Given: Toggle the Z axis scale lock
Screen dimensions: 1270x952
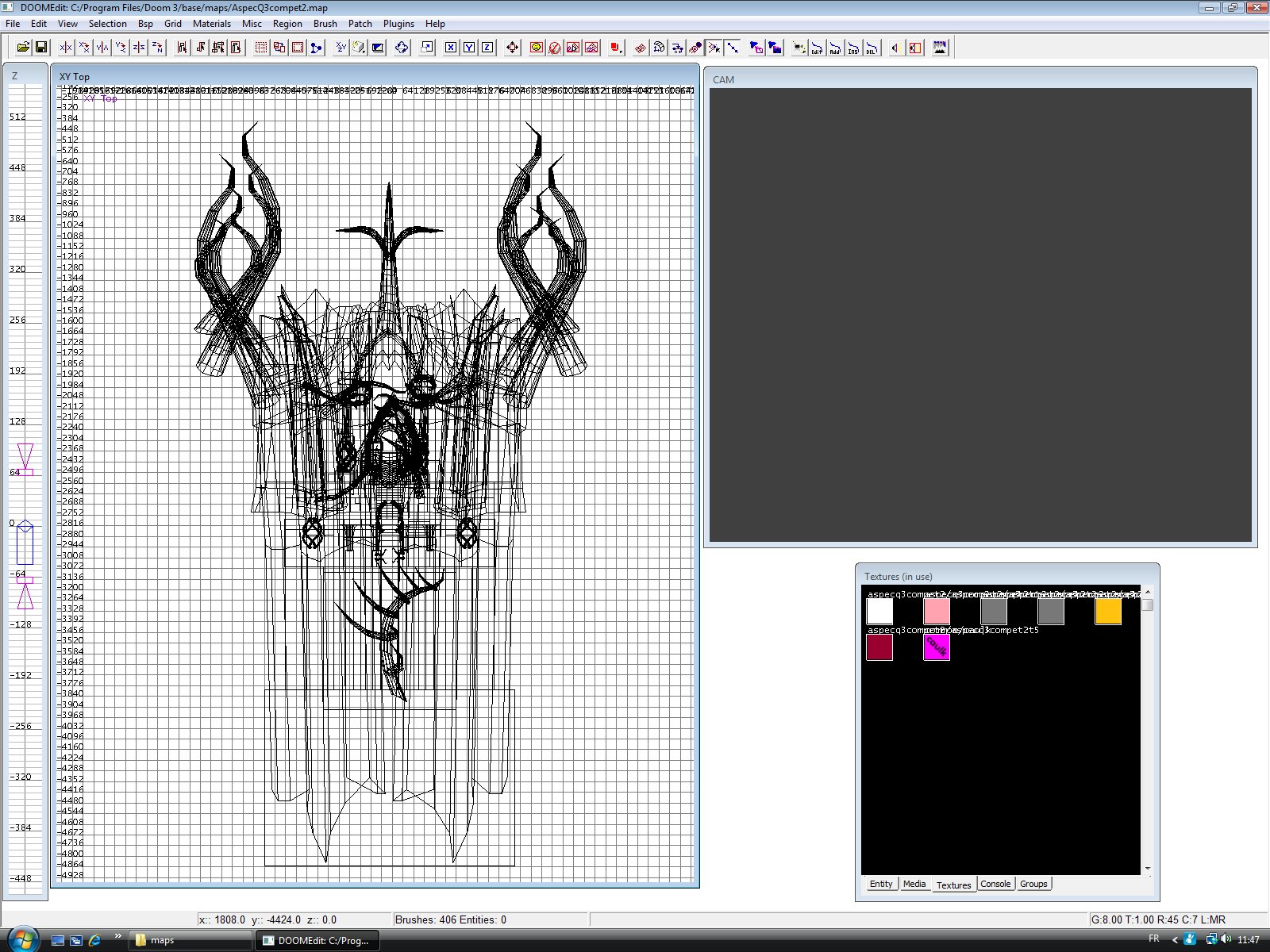Looking at the screenshot, I should pyautogui.click(x=487, y=48).
